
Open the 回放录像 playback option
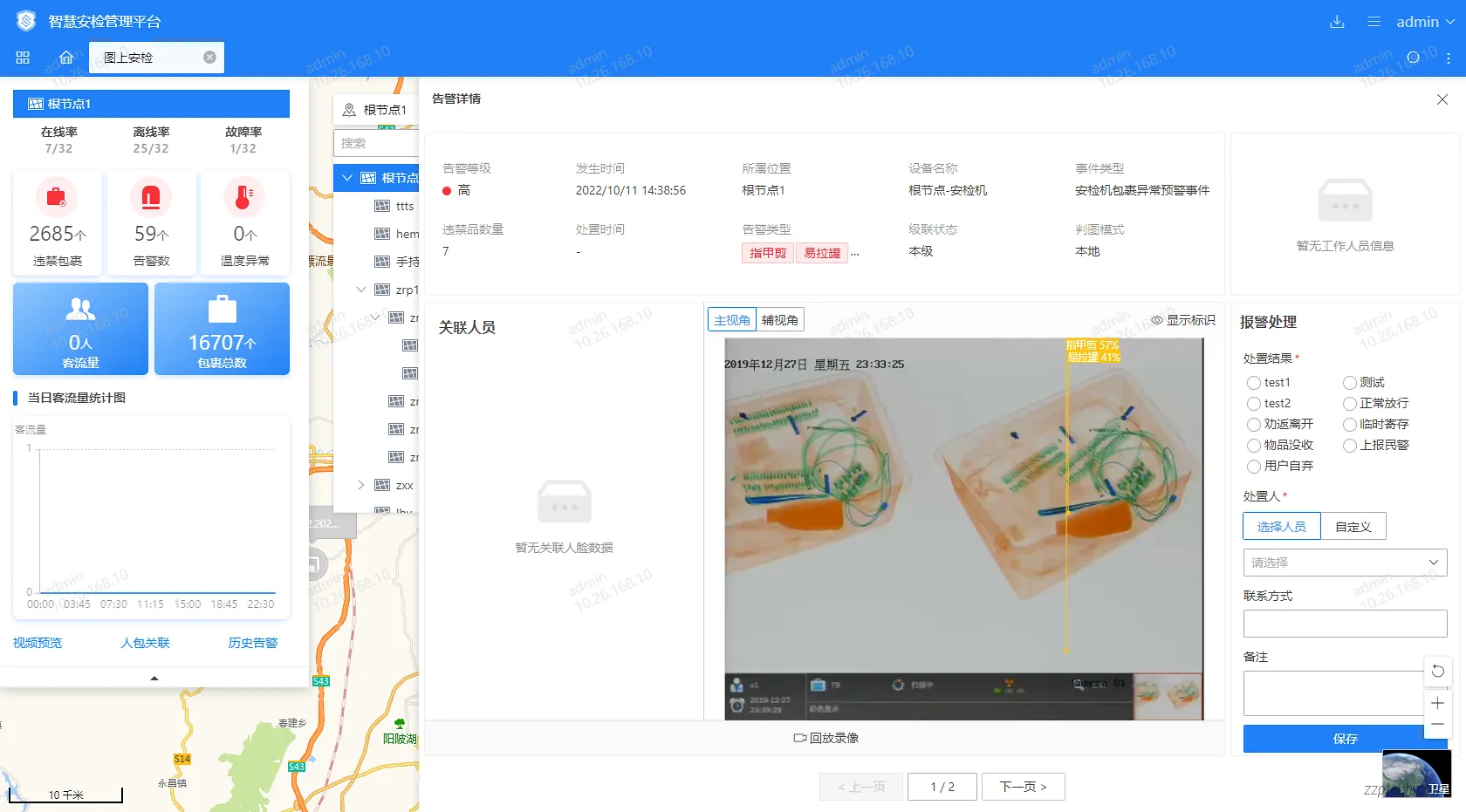coord(825,737)
